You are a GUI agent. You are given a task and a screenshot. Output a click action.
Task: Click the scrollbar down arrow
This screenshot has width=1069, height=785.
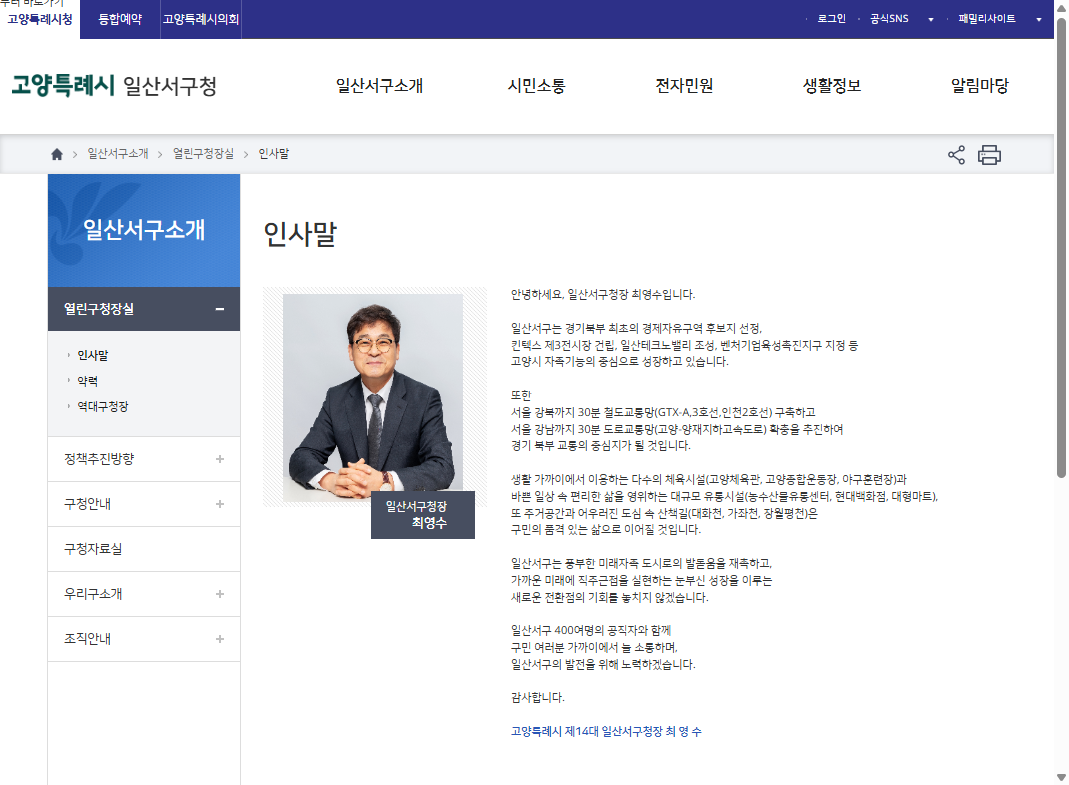[x=1062, y=777]
